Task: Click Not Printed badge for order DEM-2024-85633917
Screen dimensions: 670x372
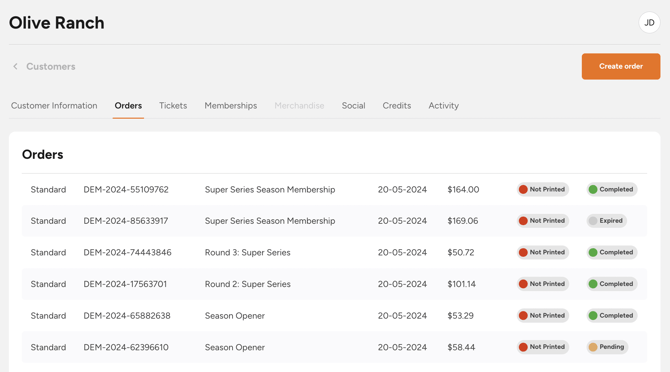Action: pyautogui.click(x=543, y=221)
